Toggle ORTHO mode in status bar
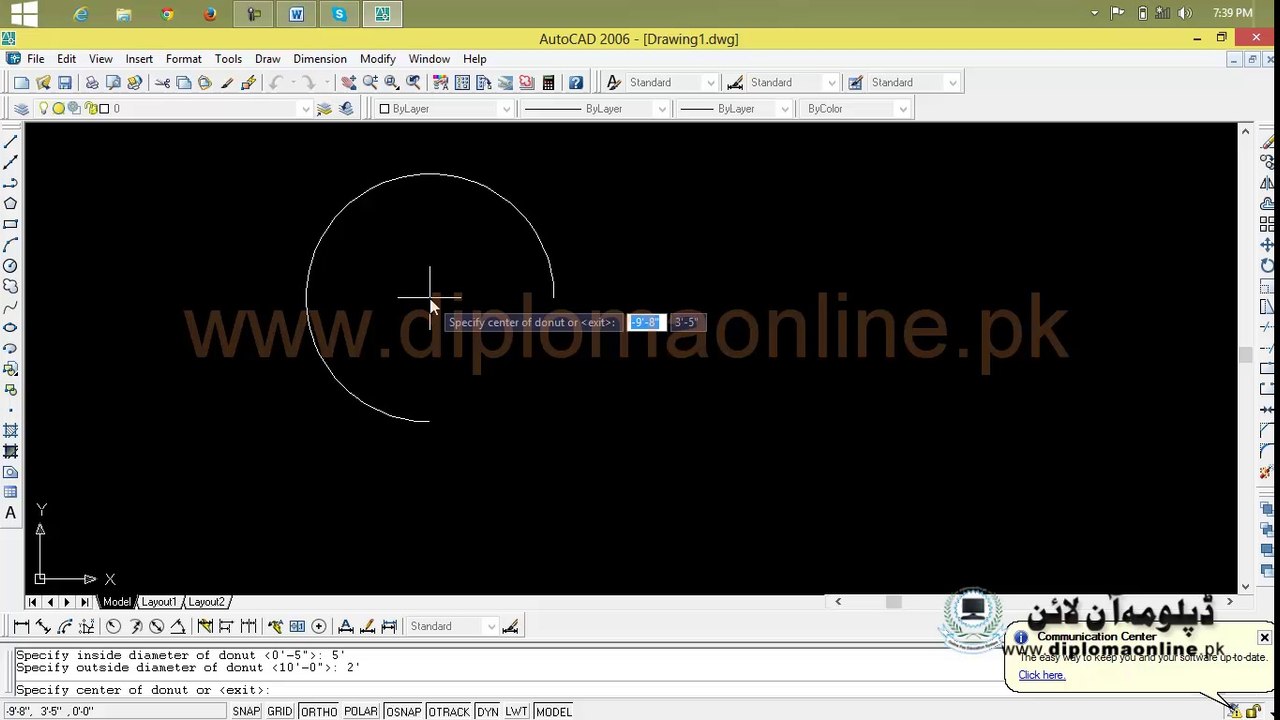Viewport: 1280px width, 720px height. 319,712
